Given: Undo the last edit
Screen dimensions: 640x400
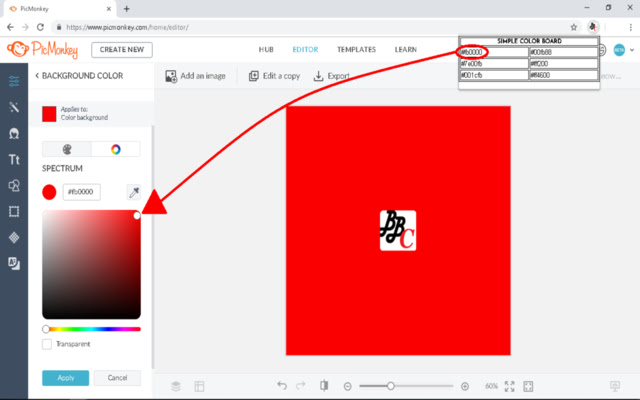Looking at the screenshot, I should 282,385.
